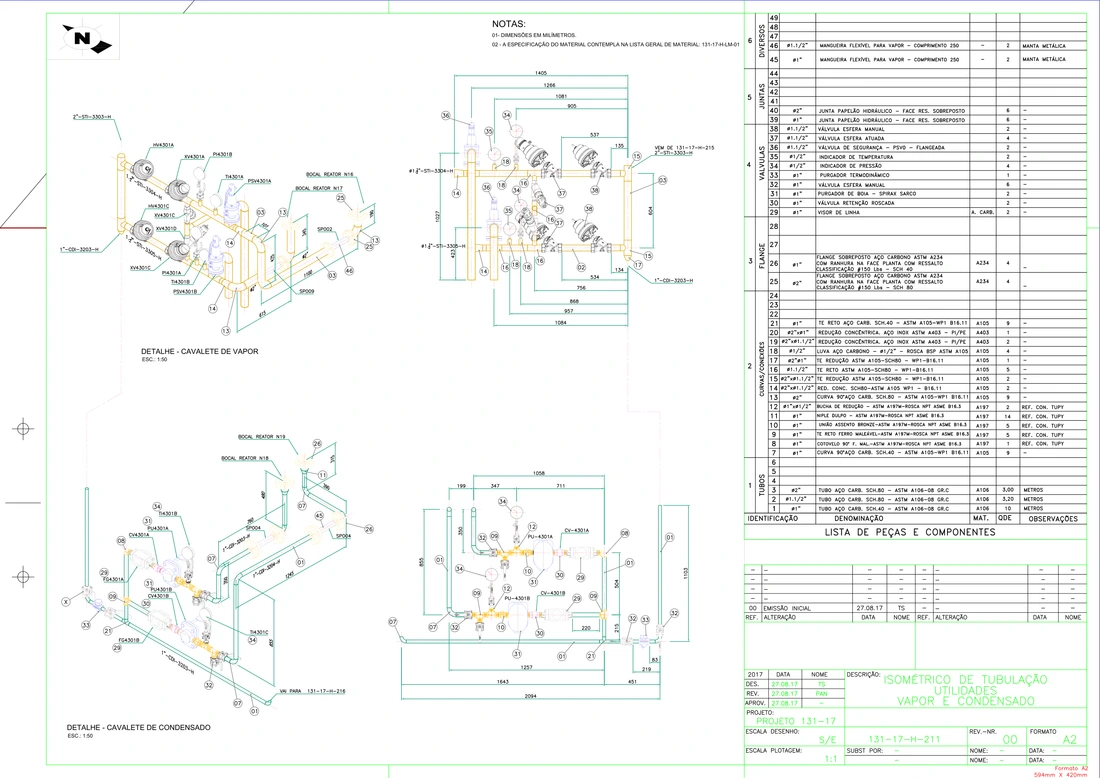Screen dimensions: 1100x778
Task: Select the "EMISSÃO INICIAL" revision entry
Action: [786, 608]
